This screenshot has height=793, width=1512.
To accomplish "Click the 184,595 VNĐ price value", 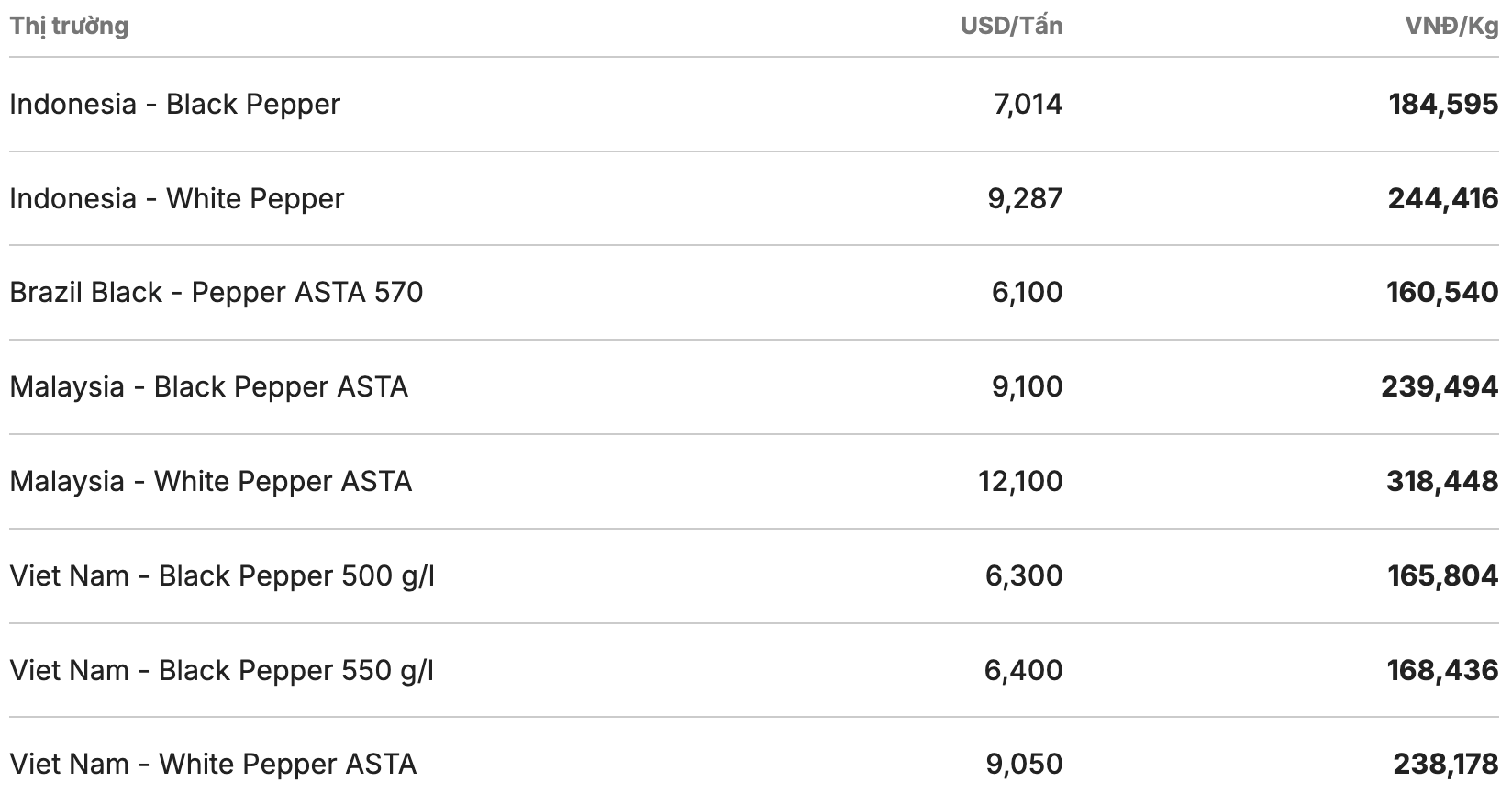I will [1443, 105].
